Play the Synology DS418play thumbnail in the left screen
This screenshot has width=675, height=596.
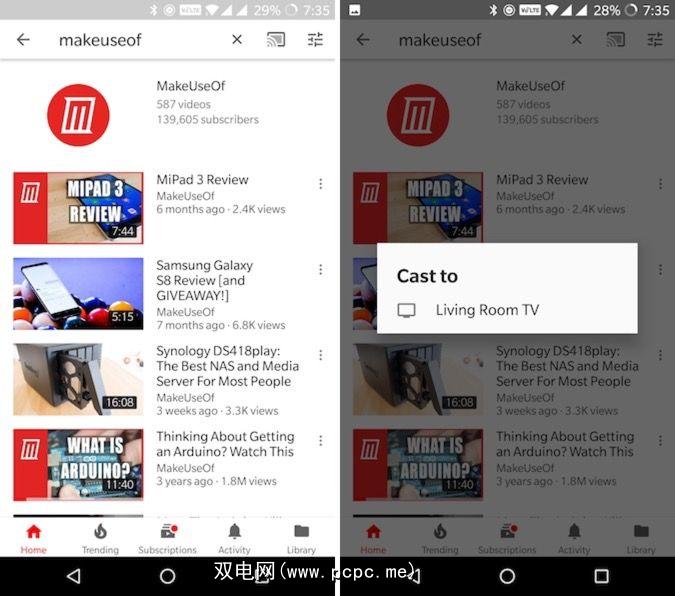tap(78, 379)
